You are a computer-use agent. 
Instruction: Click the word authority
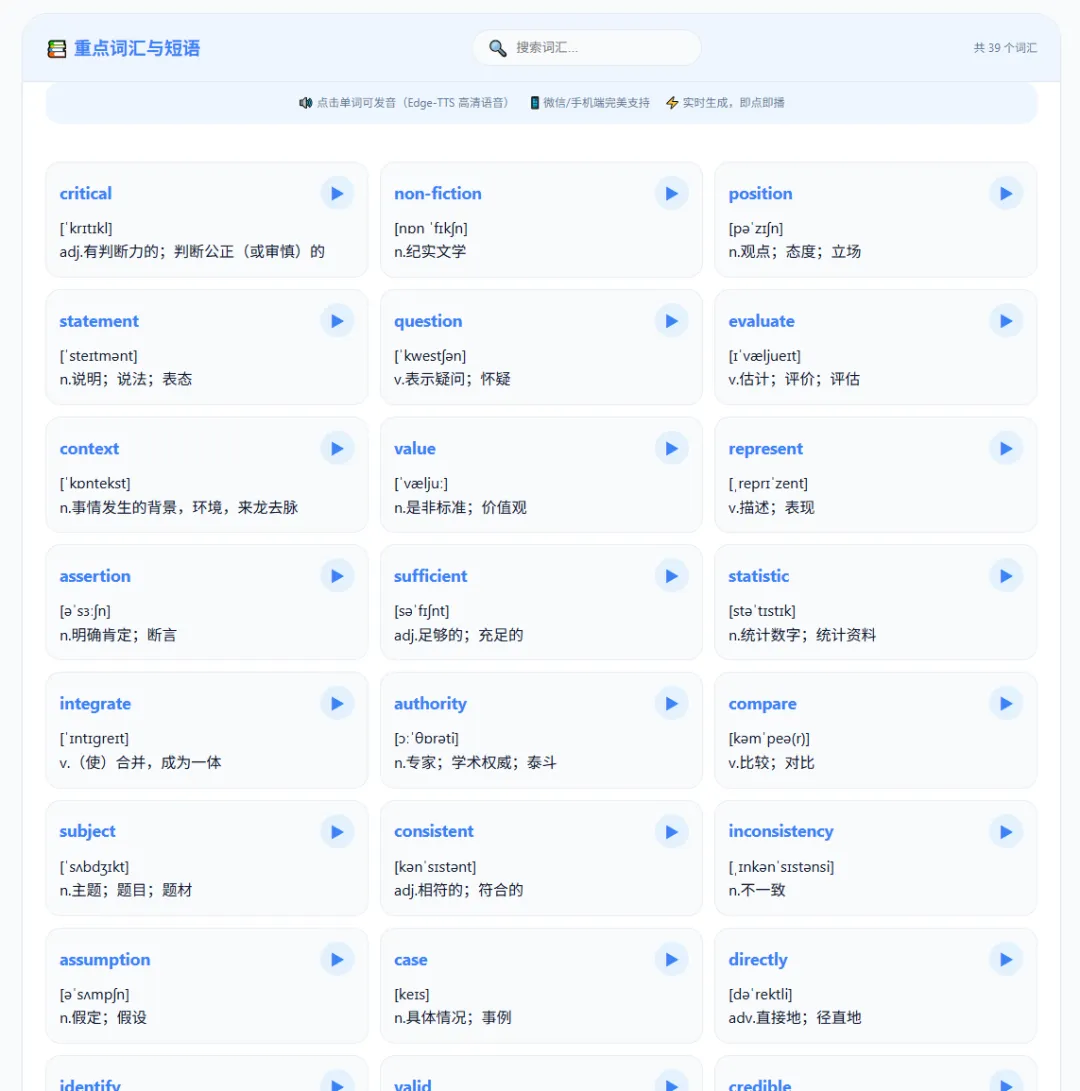pyautogui.click(x=430, y=704)
